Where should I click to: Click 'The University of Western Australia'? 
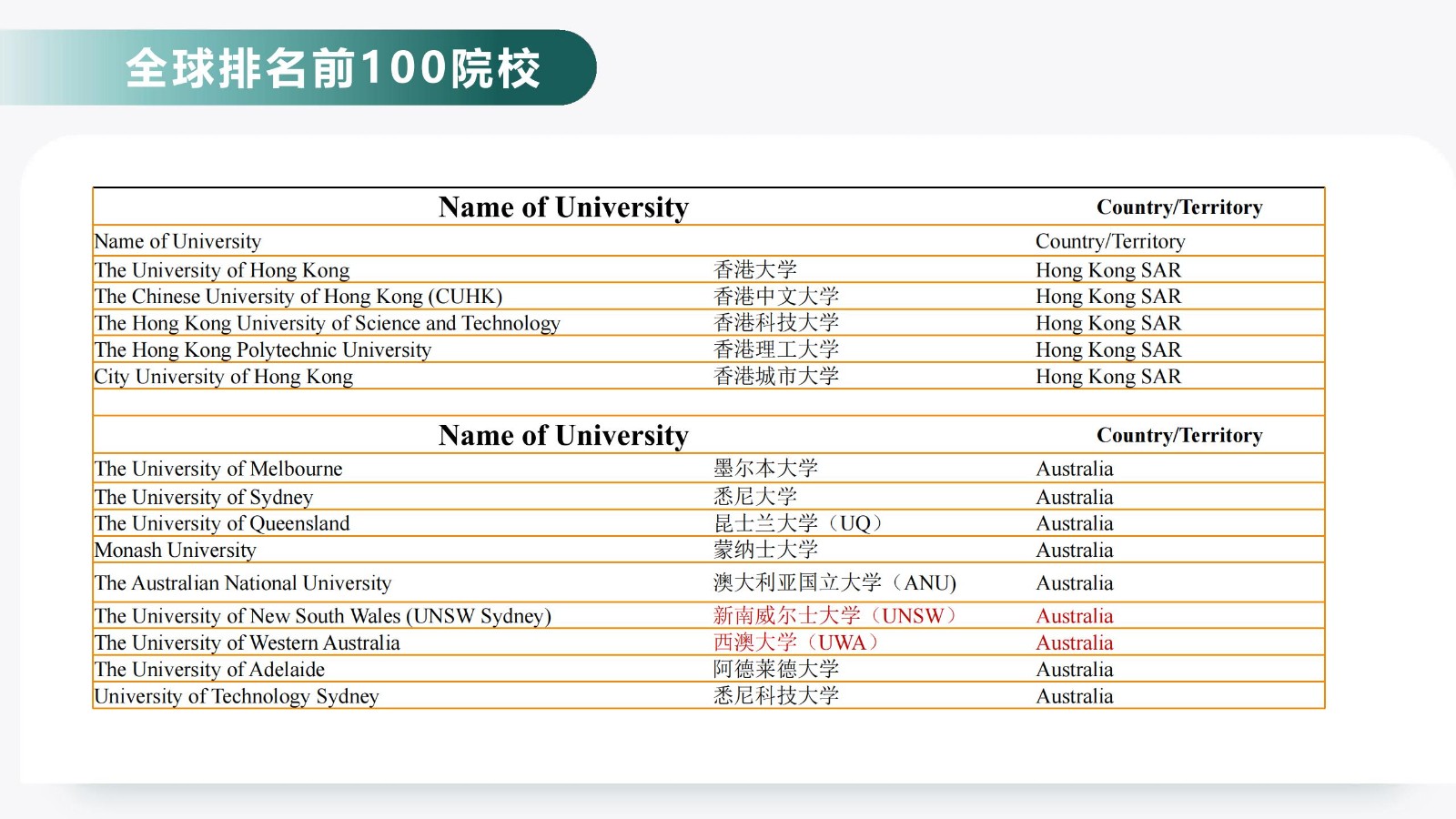248,642
